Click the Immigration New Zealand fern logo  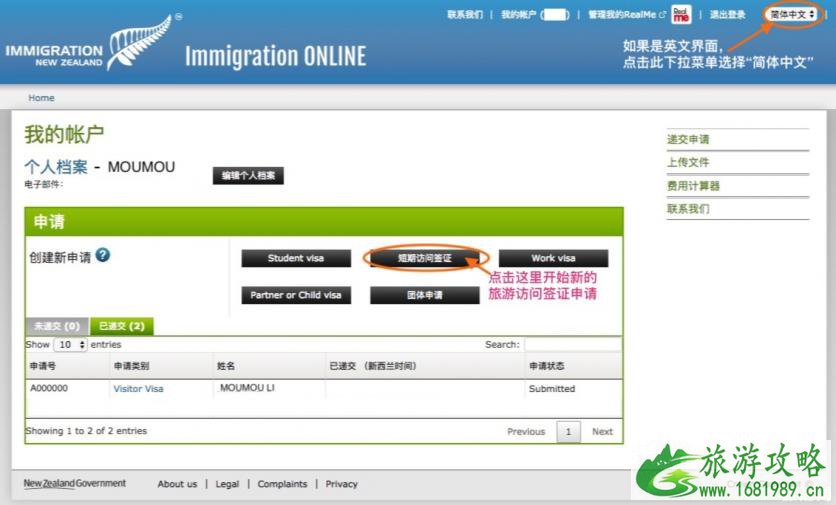pyautogui.click(x=93, y=44)
